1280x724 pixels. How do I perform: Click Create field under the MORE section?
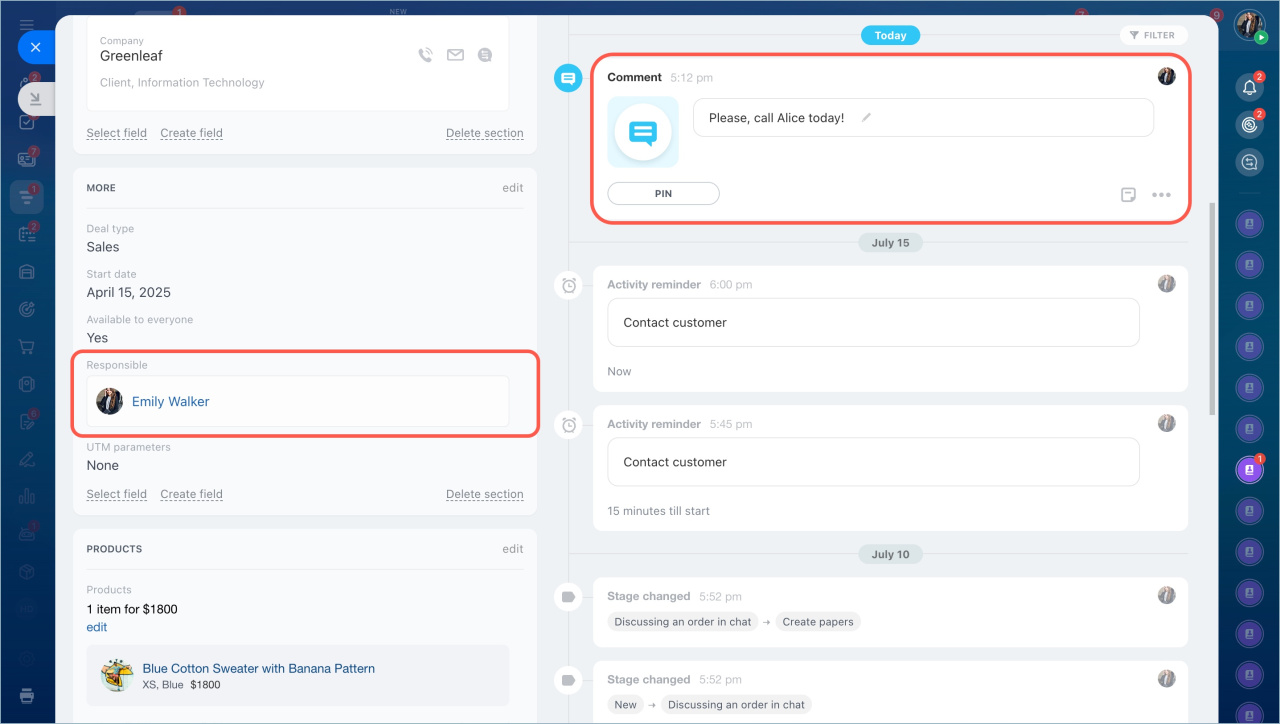point(191,494)
